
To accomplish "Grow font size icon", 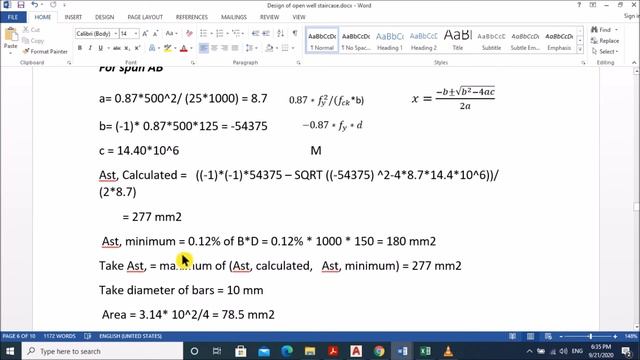I will coord(145,33).
